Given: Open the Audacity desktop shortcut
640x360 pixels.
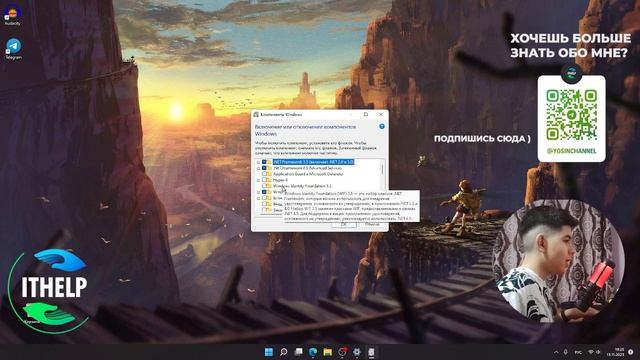Looking at the screenshot, I should coord(13,16).
